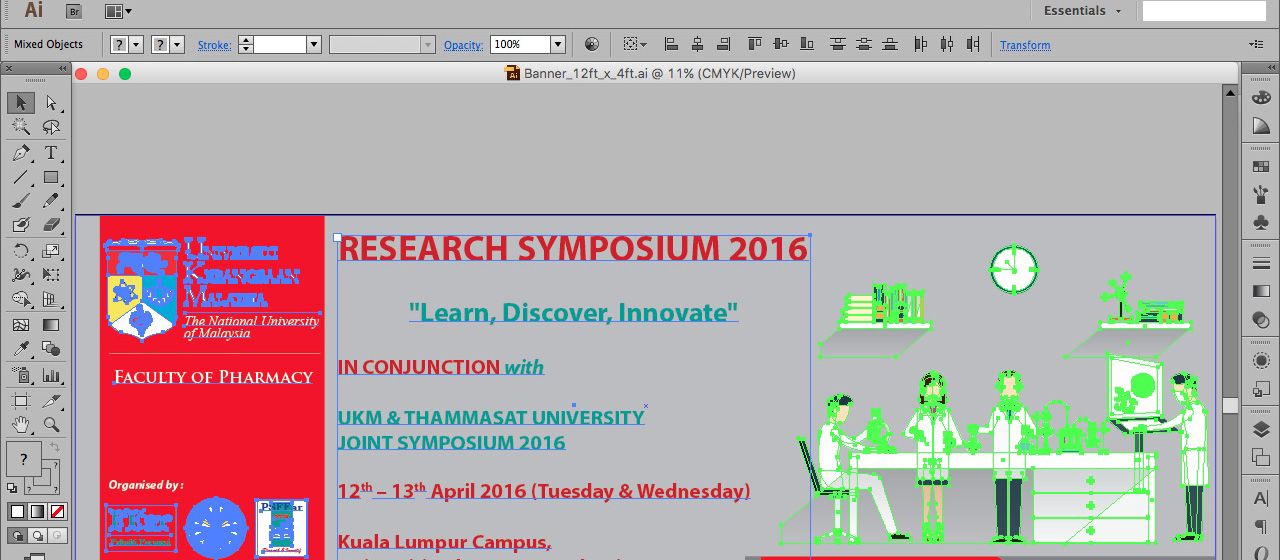This screenshot has height=560, width=1280.
Task: Open the stroke weight dropdown
Action: pos(313,45)
